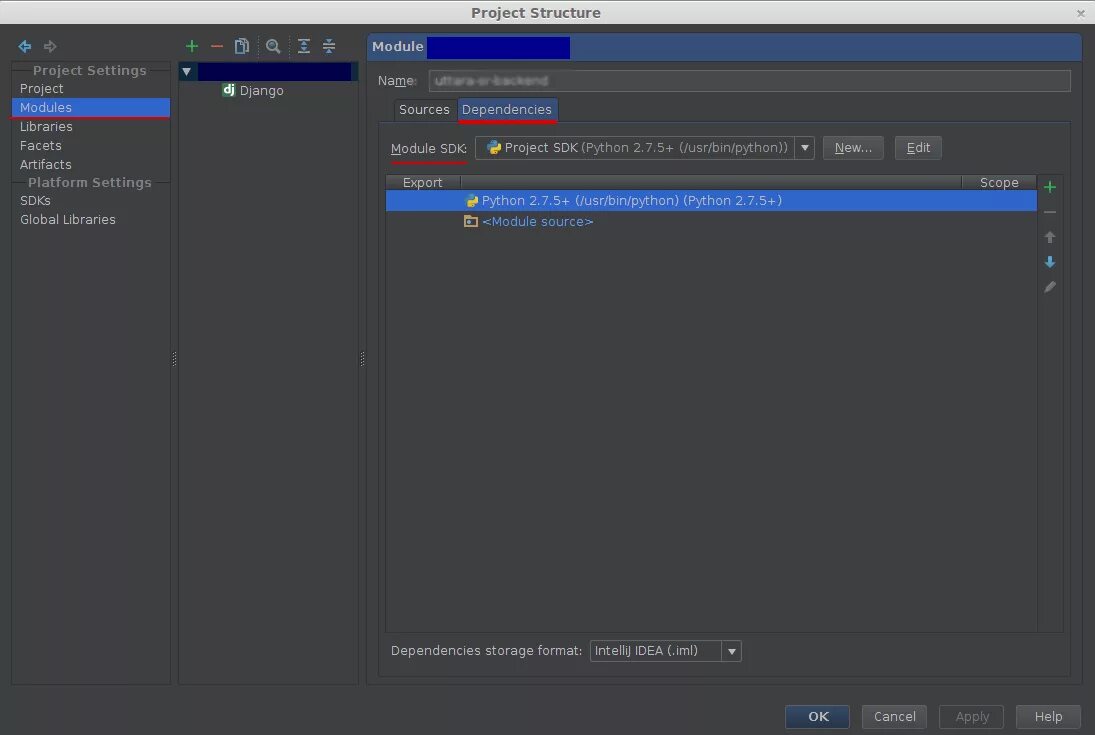Screen dimensions: 1095x735
Task: Click the Django facet icon
Action: pyautogui.click(x=228, y=89)
